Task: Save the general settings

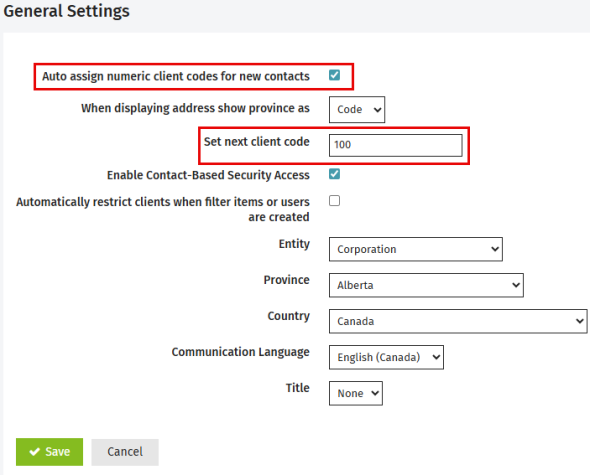Action: click(49, 452)
